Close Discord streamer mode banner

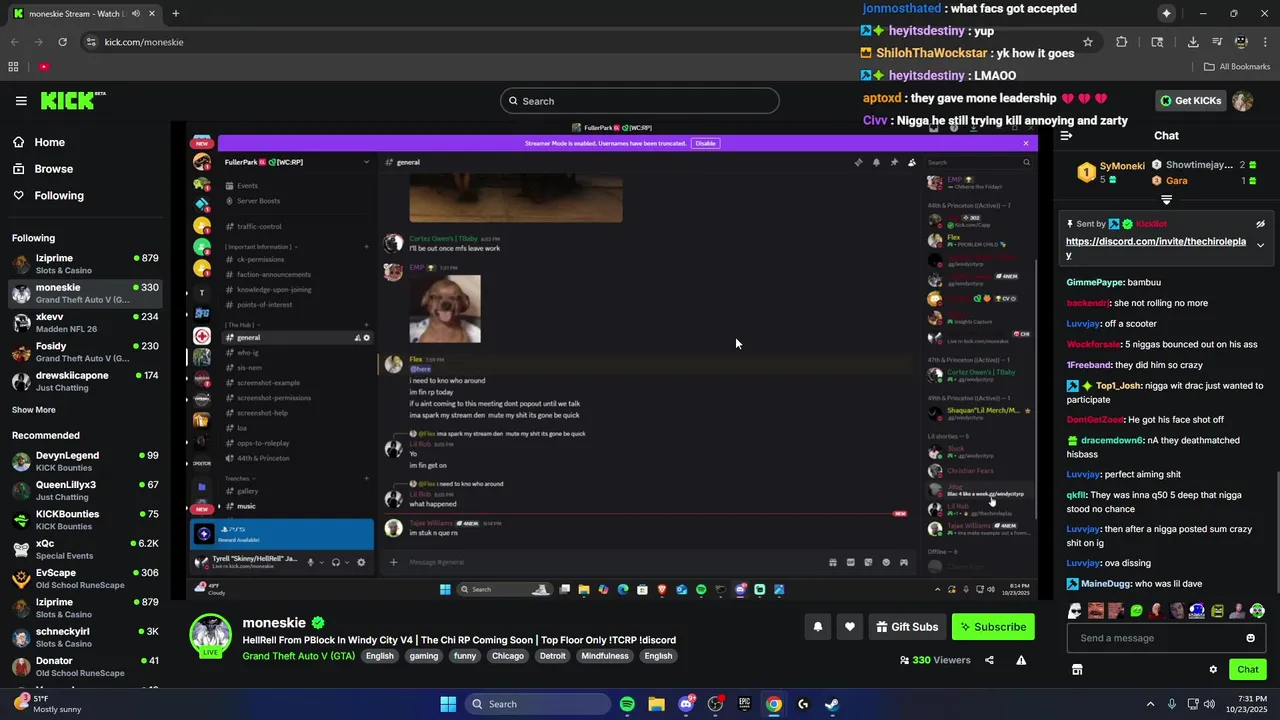coord(1025,143)
